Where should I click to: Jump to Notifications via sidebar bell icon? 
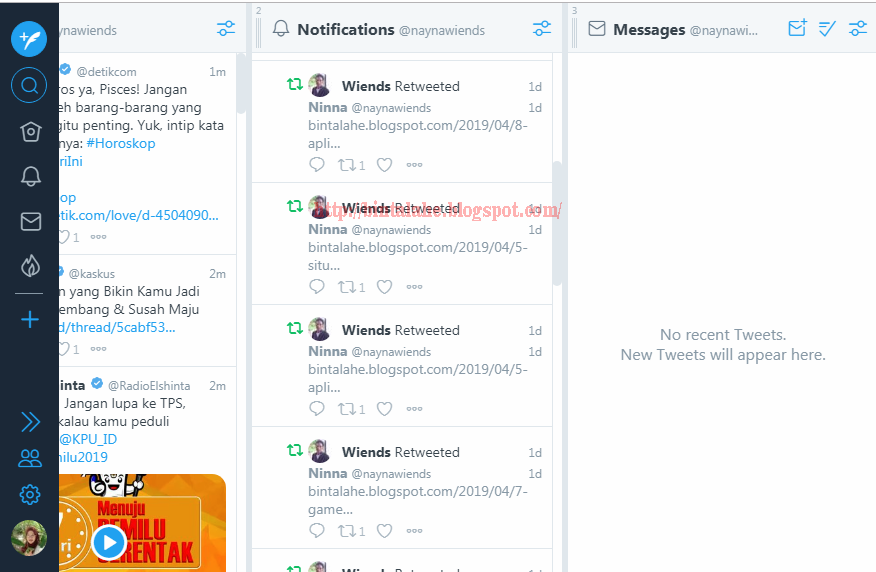30,177
